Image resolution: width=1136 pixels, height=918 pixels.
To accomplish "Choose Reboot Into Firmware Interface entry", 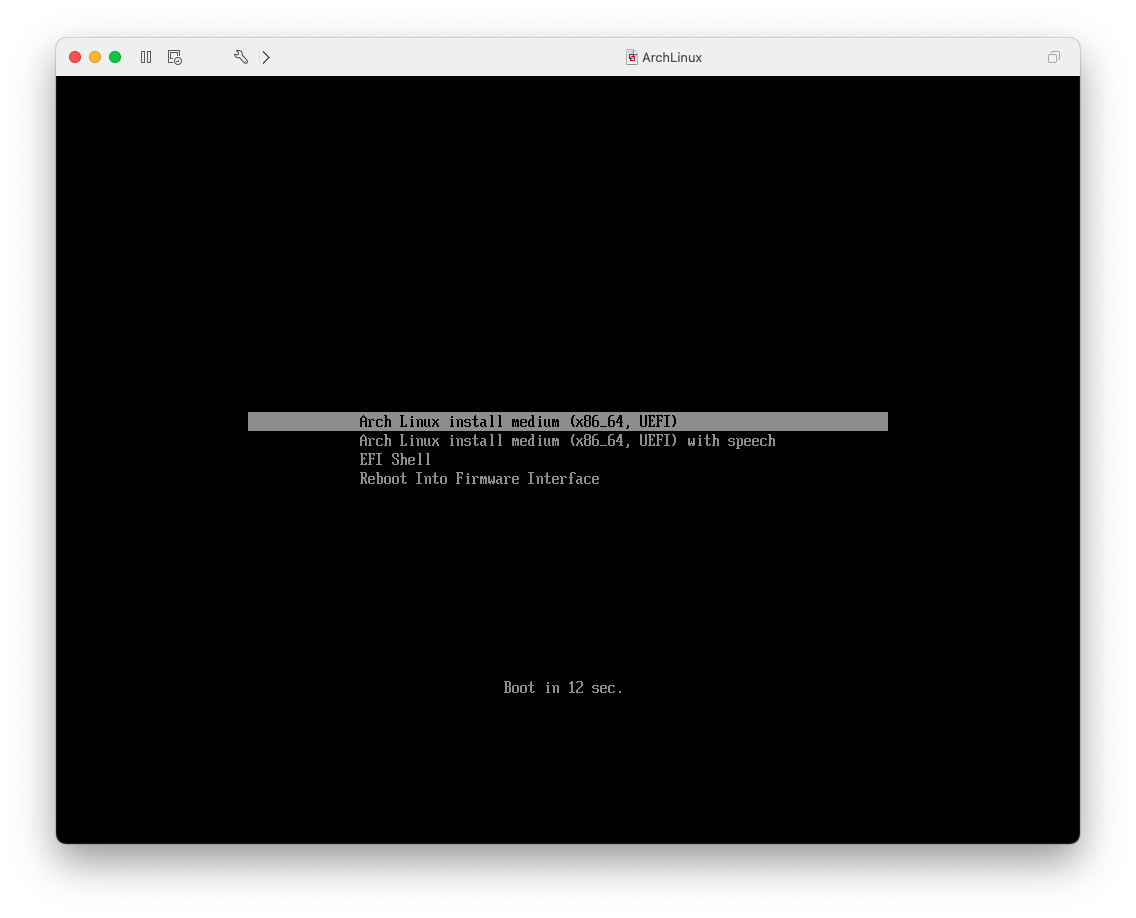I will (x=479, y=478).
